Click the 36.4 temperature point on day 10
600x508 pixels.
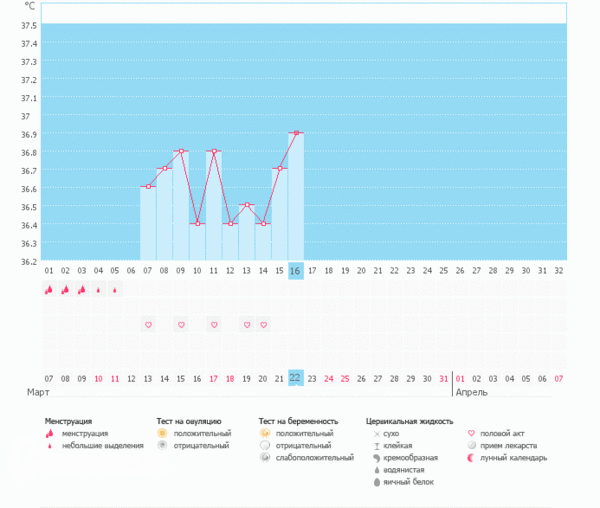pyautogui.click(x=197, y=223)
